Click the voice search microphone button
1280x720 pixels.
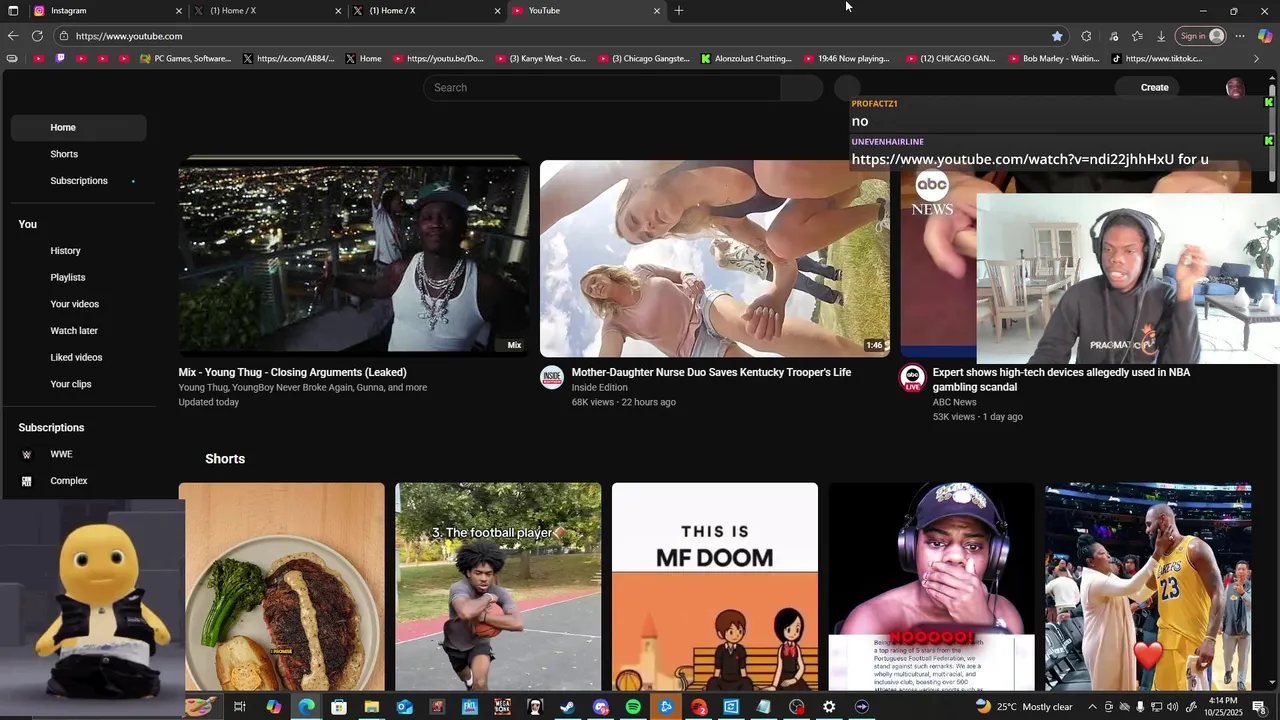tap(847, 88)
